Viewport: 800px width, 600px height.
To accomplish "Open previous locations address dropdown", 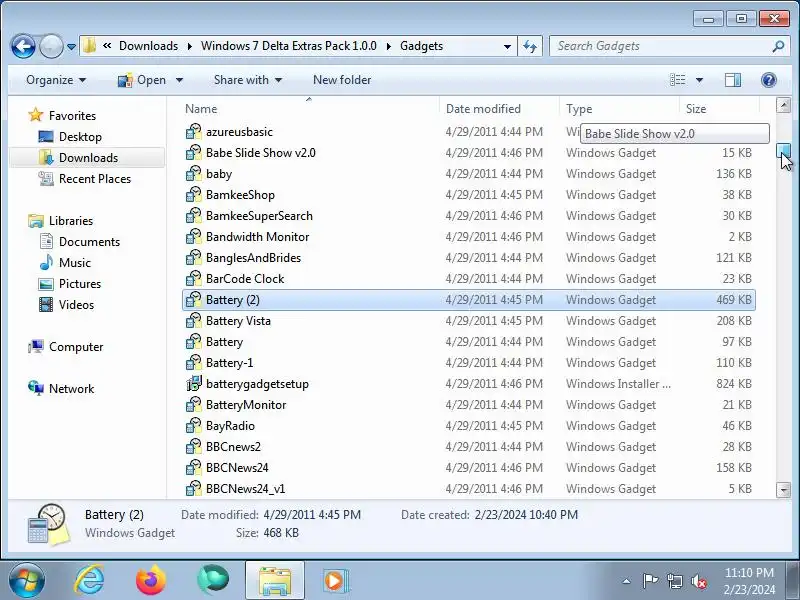I will tap(507, 46).
